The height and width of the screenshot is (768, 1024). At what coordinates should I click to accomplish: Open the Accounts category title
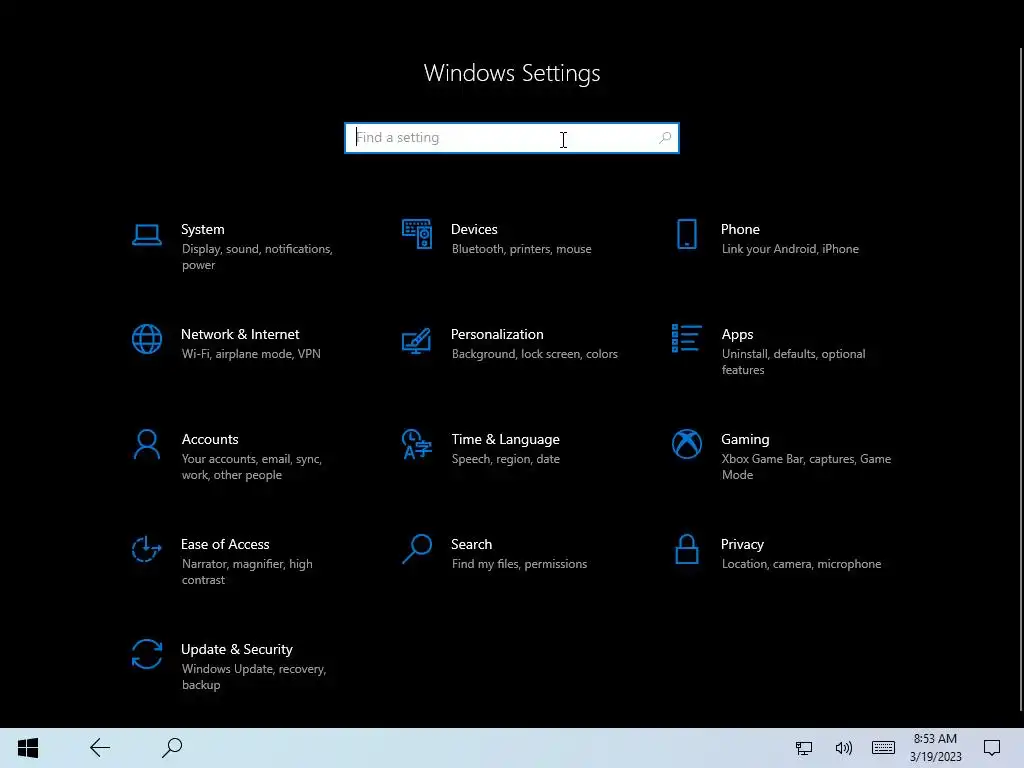click(210, 440)
